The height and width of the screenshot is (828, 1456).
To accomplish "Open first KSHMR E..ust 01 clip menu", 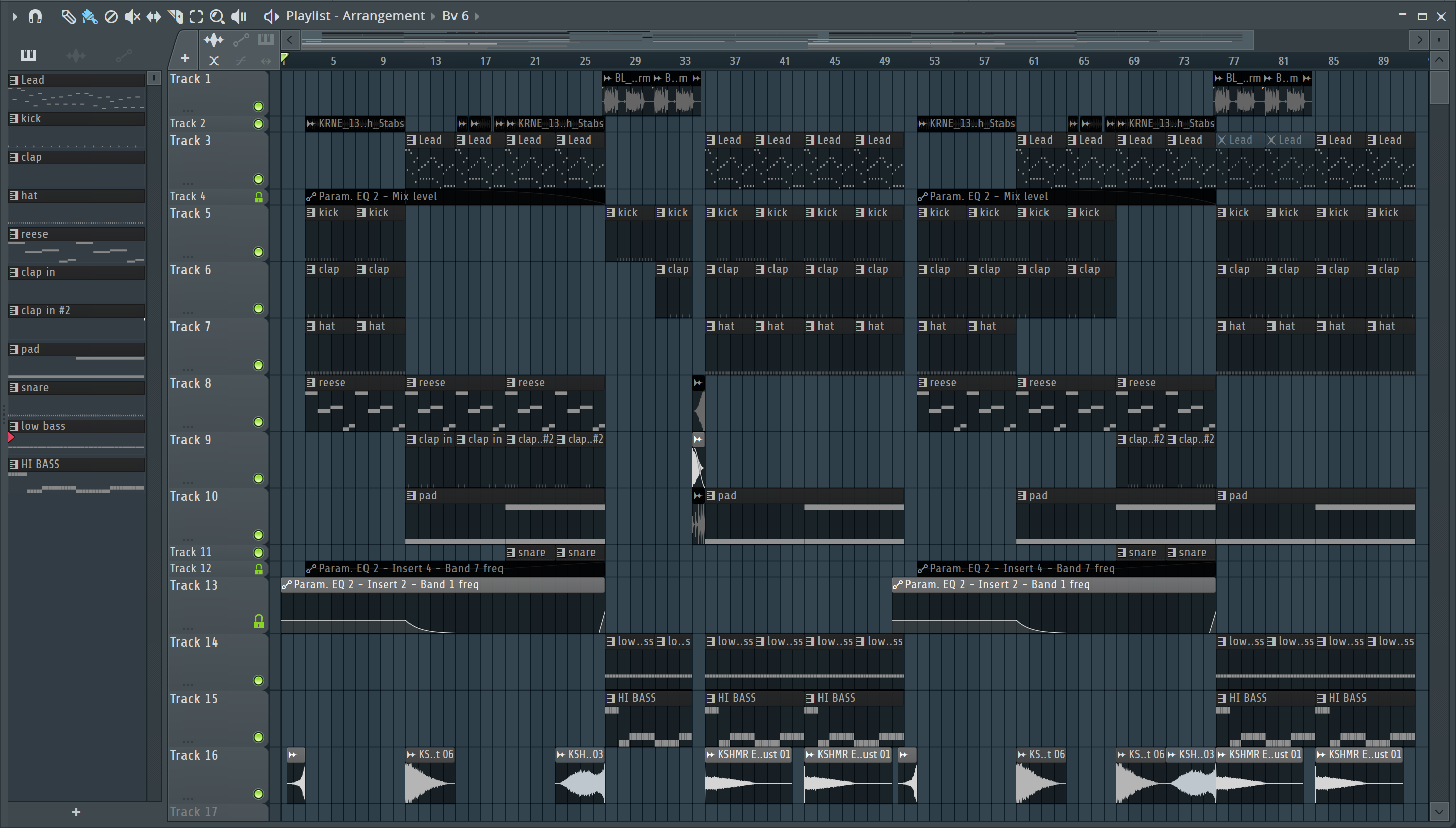I will (710, 755).
